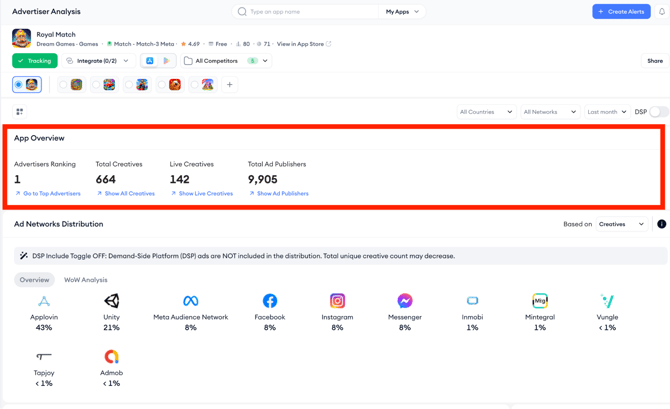The image size is (670, 409).
Task: Click the folder icon in All Competitors
Action: [188, 61]
